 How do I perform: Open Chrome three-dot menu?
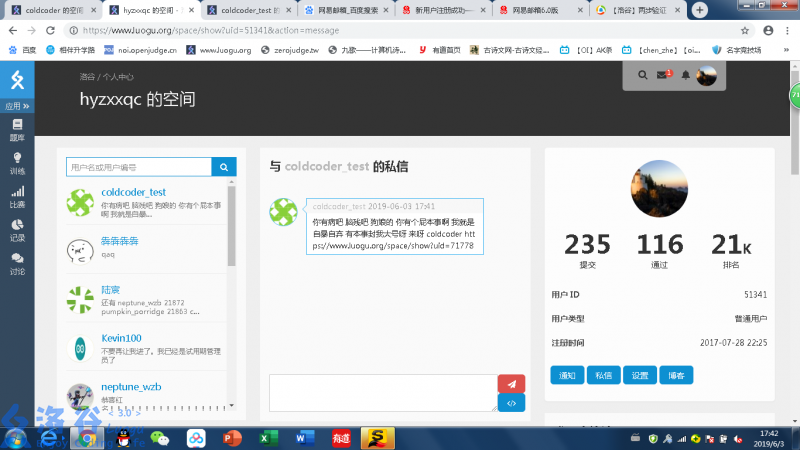[x=787, y=30]
